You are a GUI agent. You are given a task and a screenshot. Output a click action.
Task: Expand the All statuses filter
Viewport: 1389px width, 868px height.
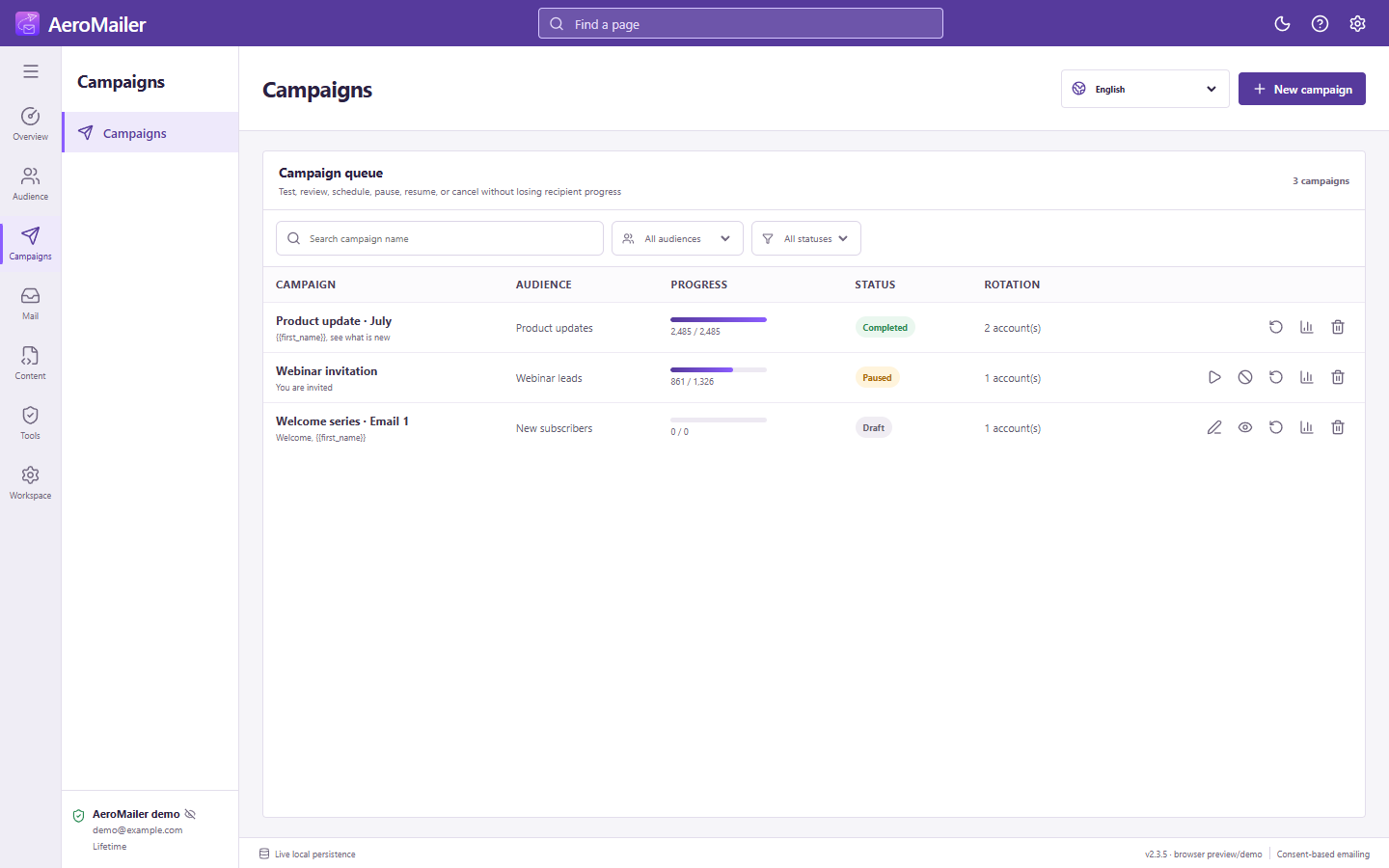806,238
